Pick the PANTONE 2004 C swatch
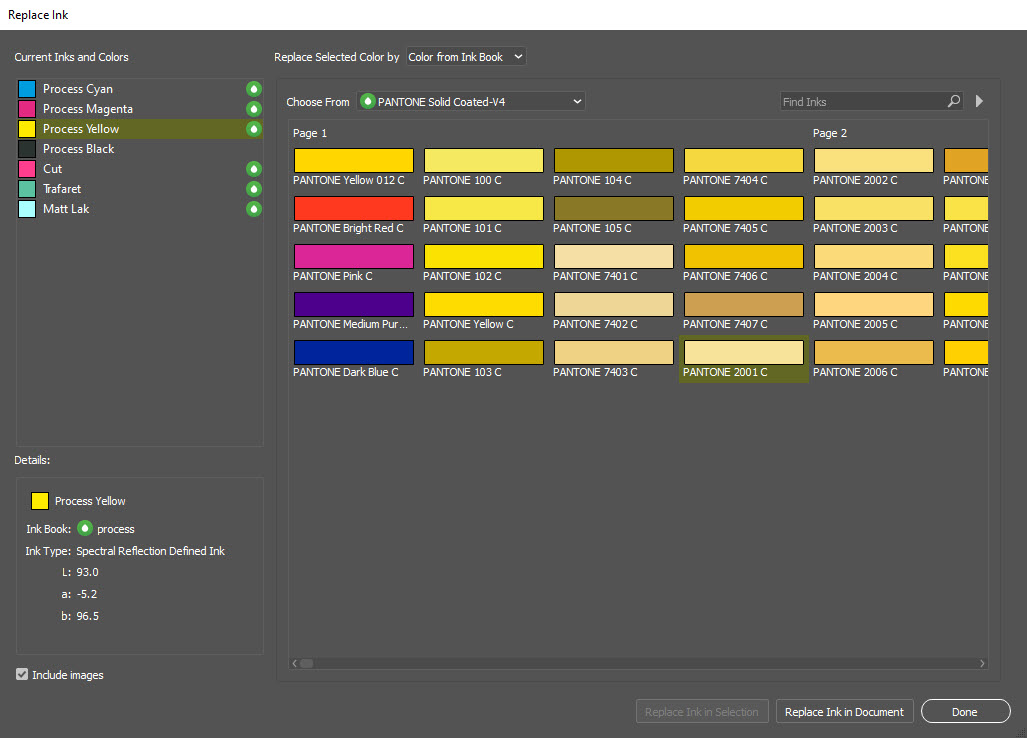The width and height of the screenshot is (1027, 738). (x=874, y=256)
